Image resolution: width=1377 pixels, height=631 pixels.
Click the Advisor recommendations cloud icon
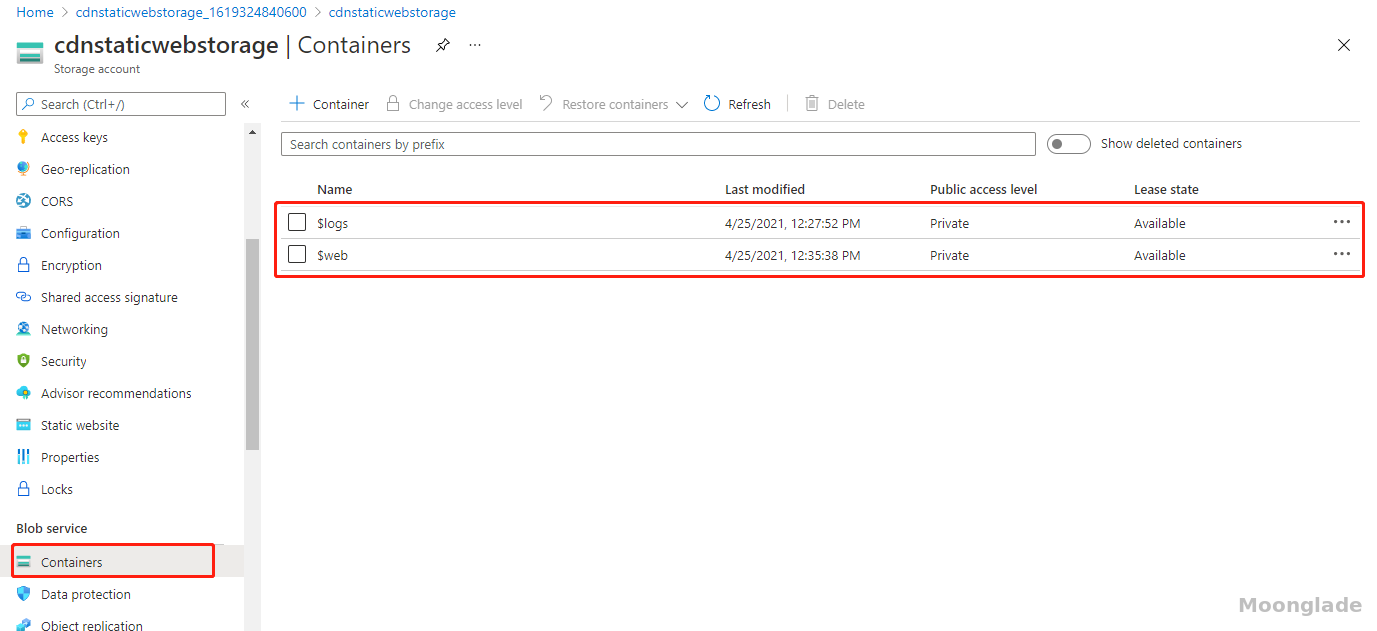tap(23, 393)
